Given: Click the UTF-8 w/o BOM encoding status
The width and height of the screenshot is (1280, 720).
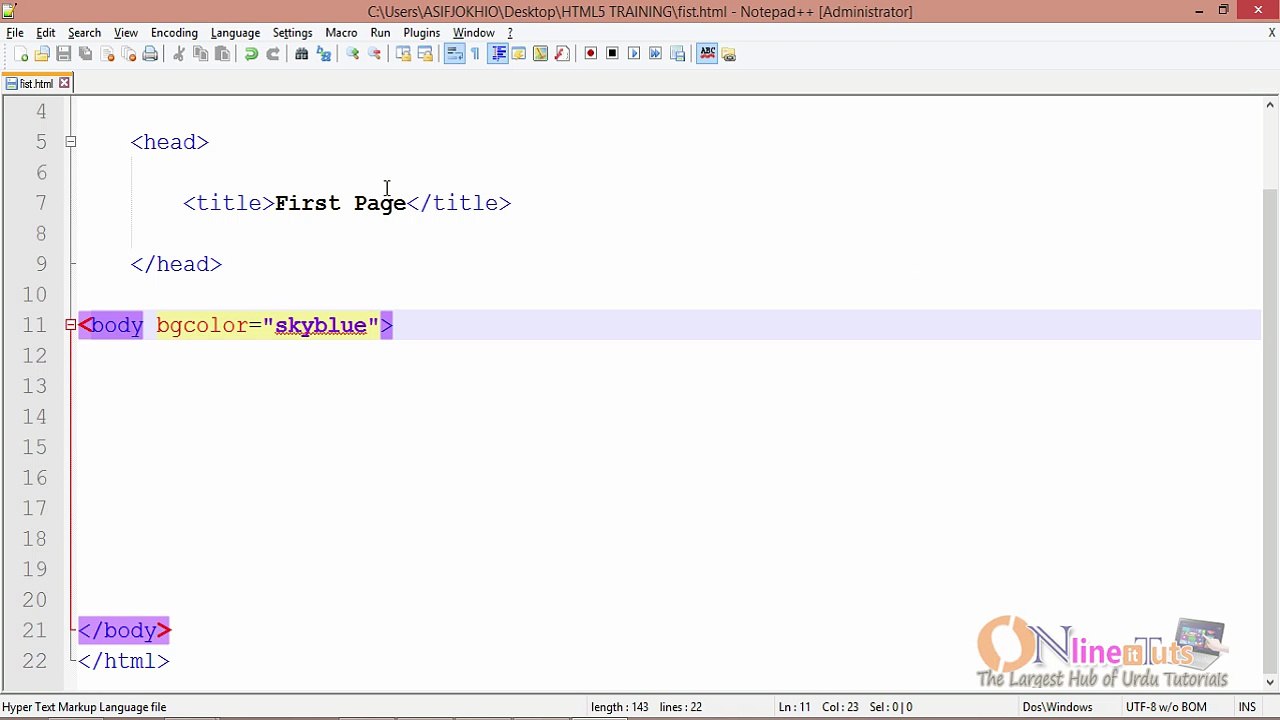Looking at the screenshot, I should click(1166, 707).
